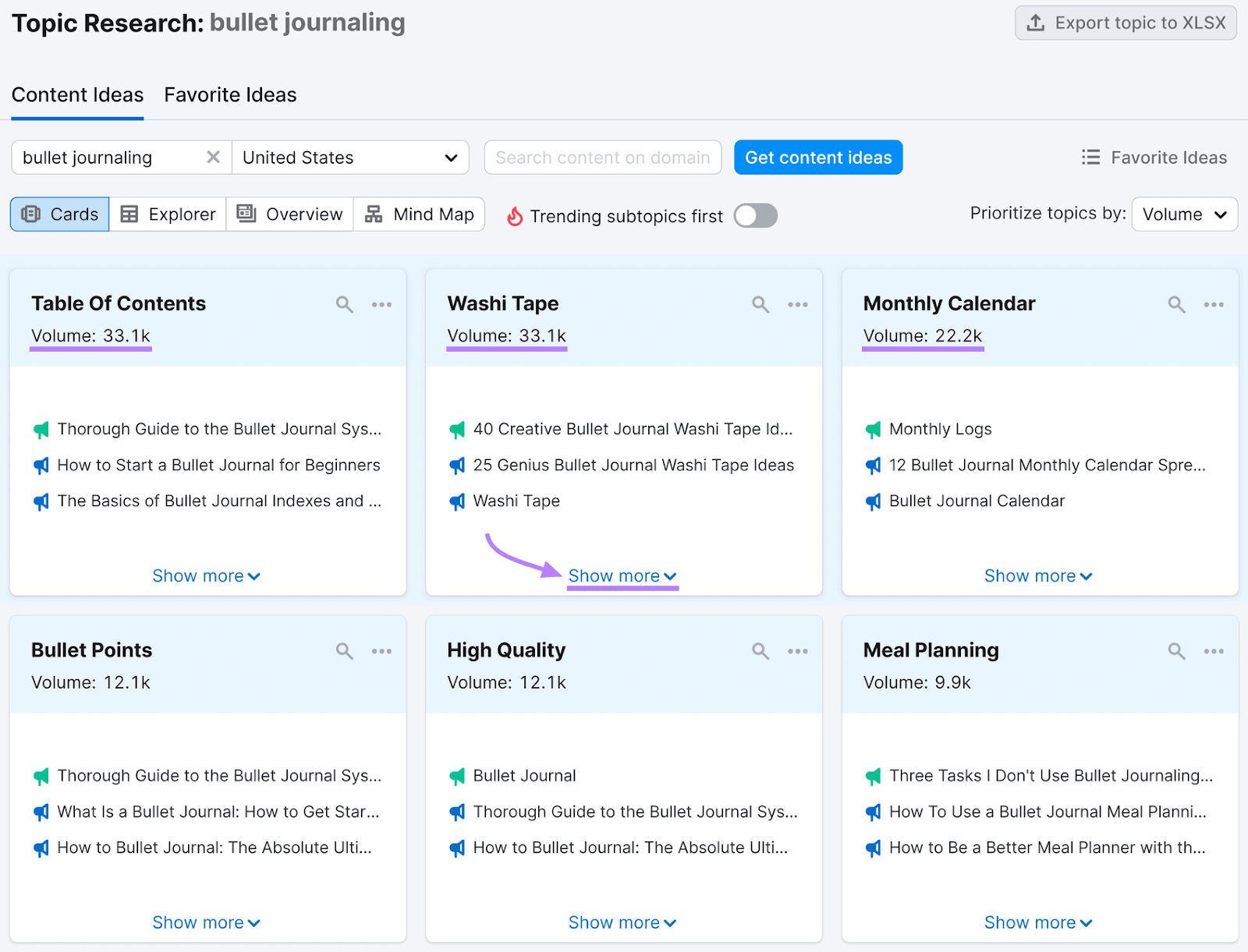The image size is (1248, 952).
Task: Open the Prioritize topics by Volume dropdown
Action: pos(1184,214)
